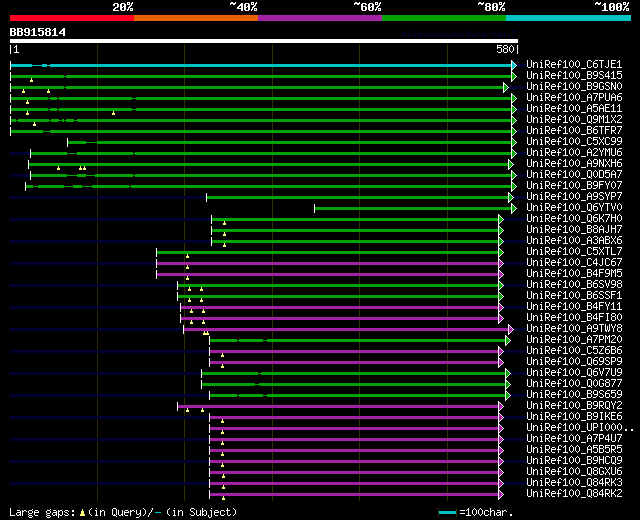Image resolution: width=640 pixels, height=520 pixels.
Task: Click the yellow gap marker under B9S415 bar
Action: click(x=31, y=80)
